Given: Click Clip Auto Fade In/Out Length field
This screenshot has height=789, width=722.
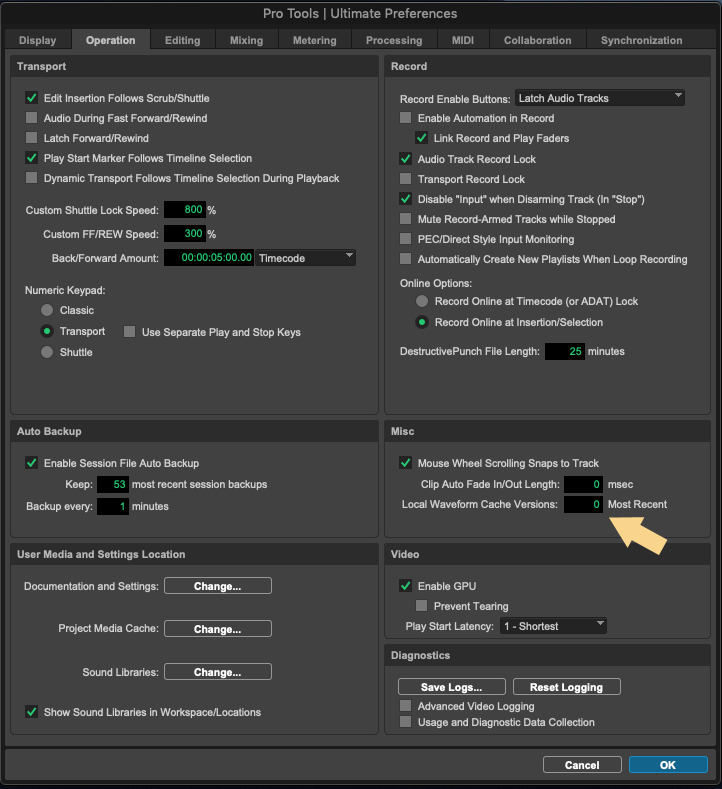Looking at the screenshot, I should pyautogui.click(x=584, y=484).
